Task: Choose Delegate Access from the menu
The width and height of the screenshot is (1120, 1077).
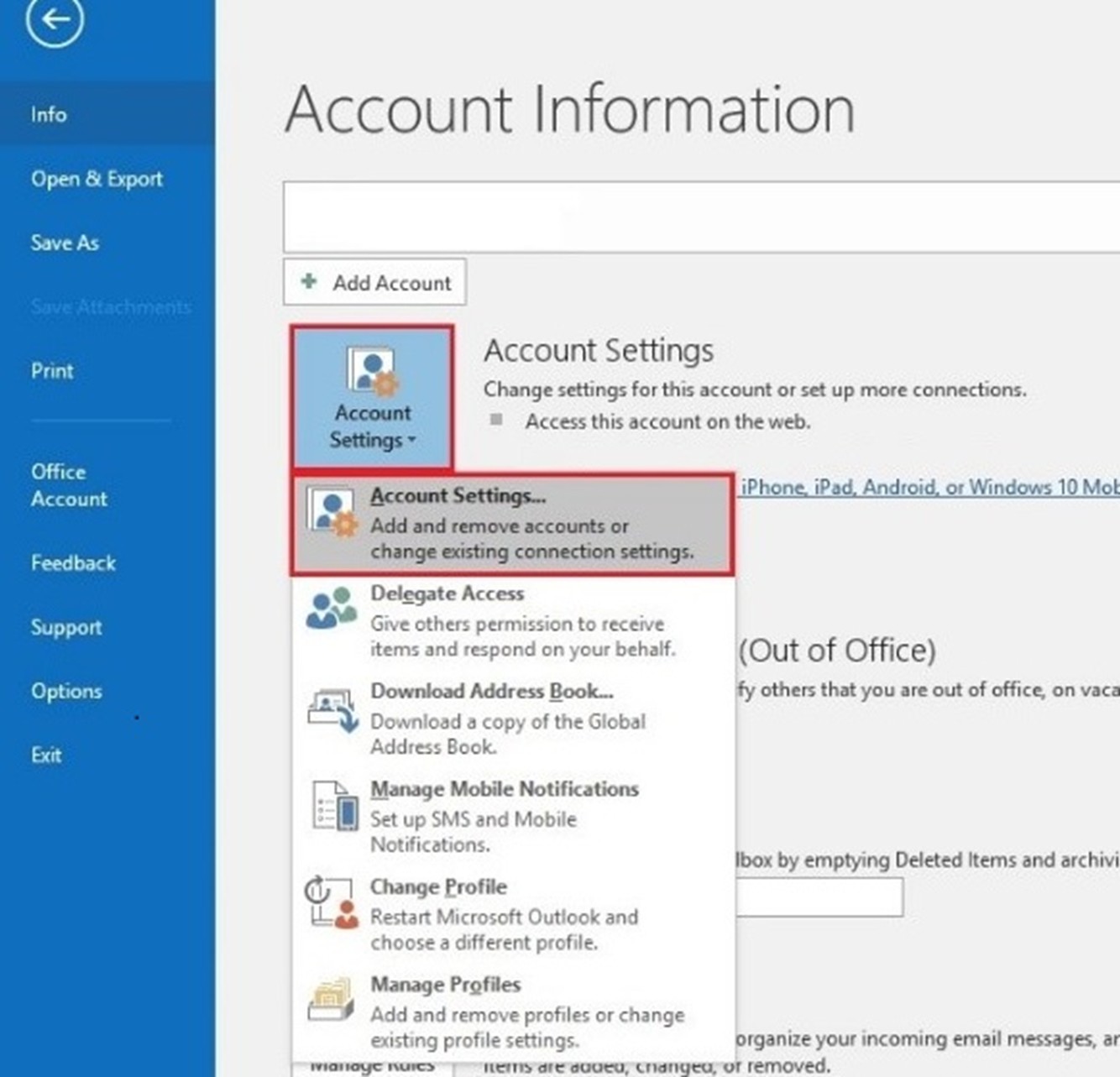Action: coord(512,621)
